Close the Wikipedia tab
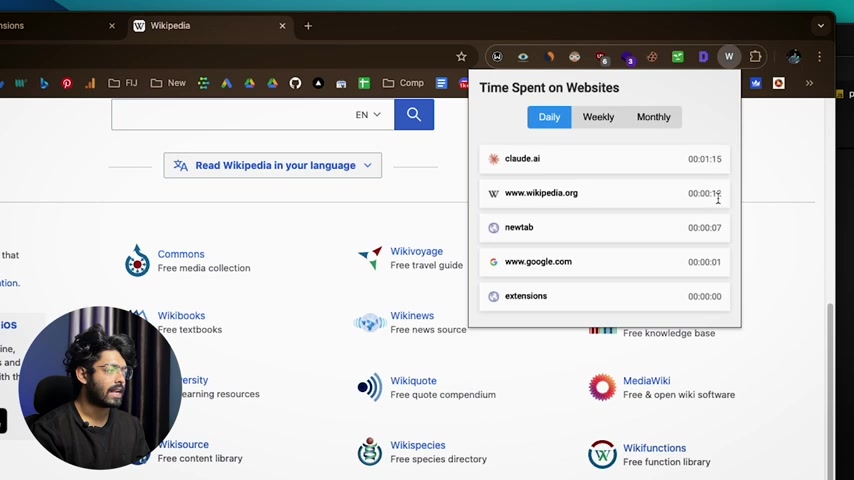This screenshot has height=480, width=854. click(x=282, y=26)
